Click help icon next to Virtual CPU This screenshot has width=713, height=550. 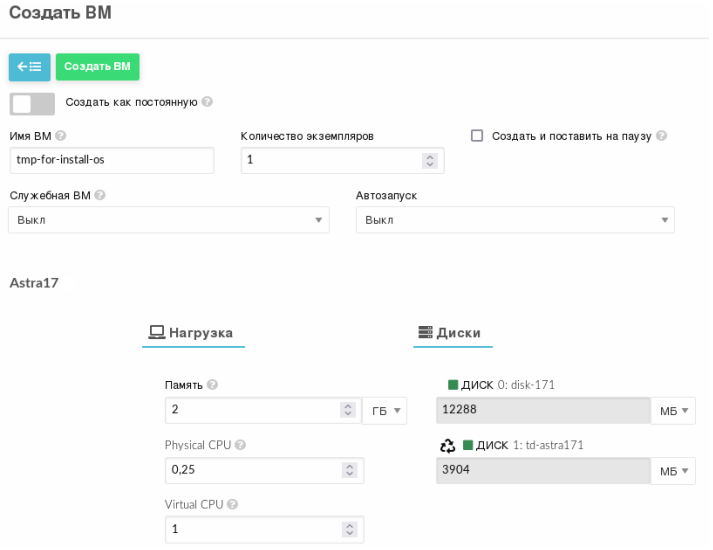232,505
